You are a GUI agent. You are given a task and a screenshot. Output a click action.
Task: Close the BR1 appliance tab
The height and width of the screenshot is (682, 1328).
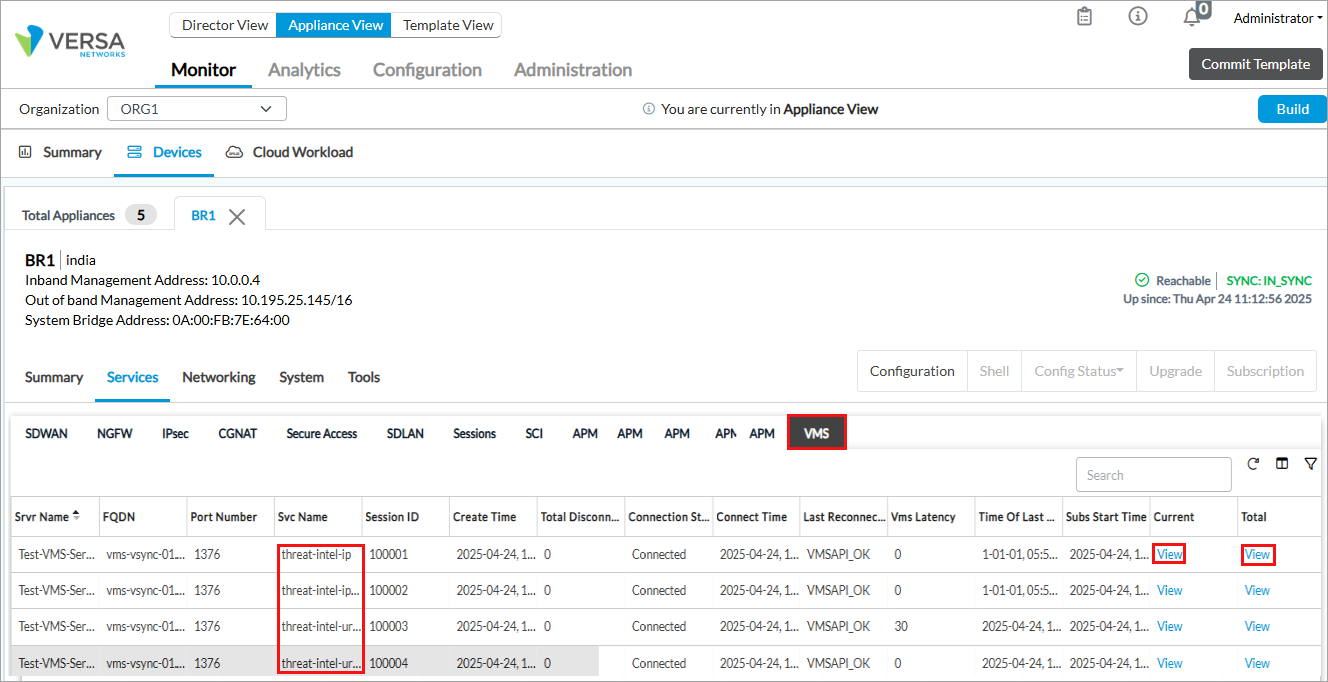[x=237, y=217]
